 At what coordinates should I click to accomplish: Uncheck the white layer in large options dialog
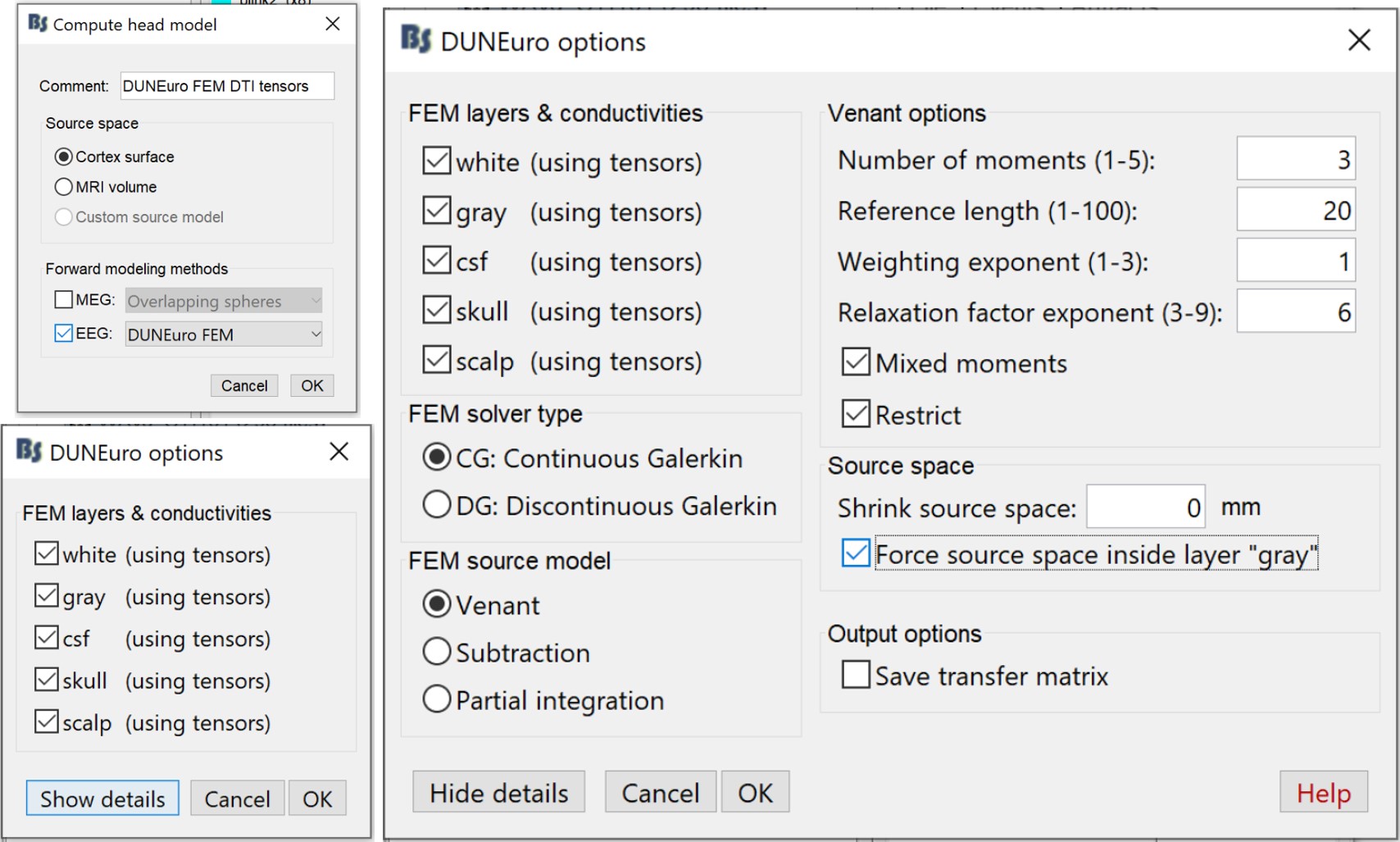(437, 162)
